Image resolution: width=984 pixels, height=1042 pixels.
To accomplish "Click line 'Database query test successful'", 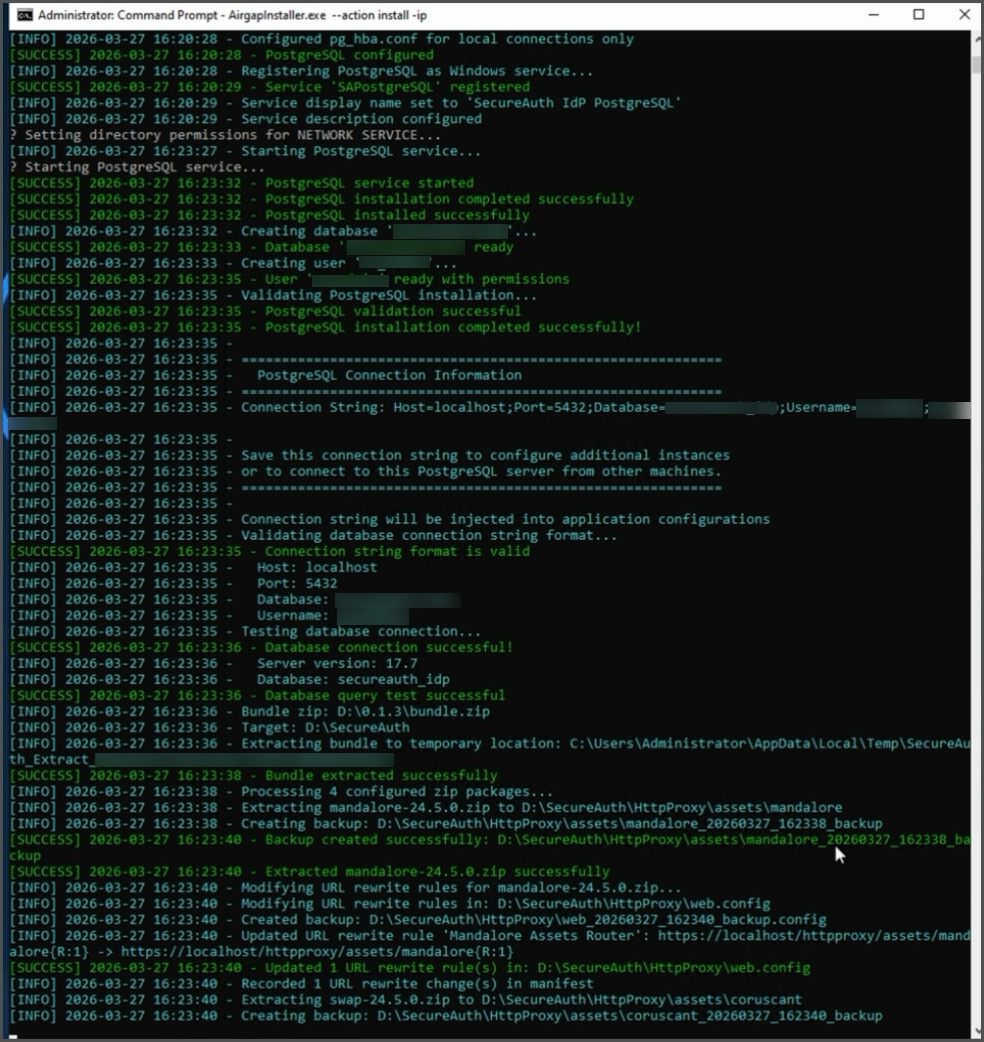I will (257, 695).
